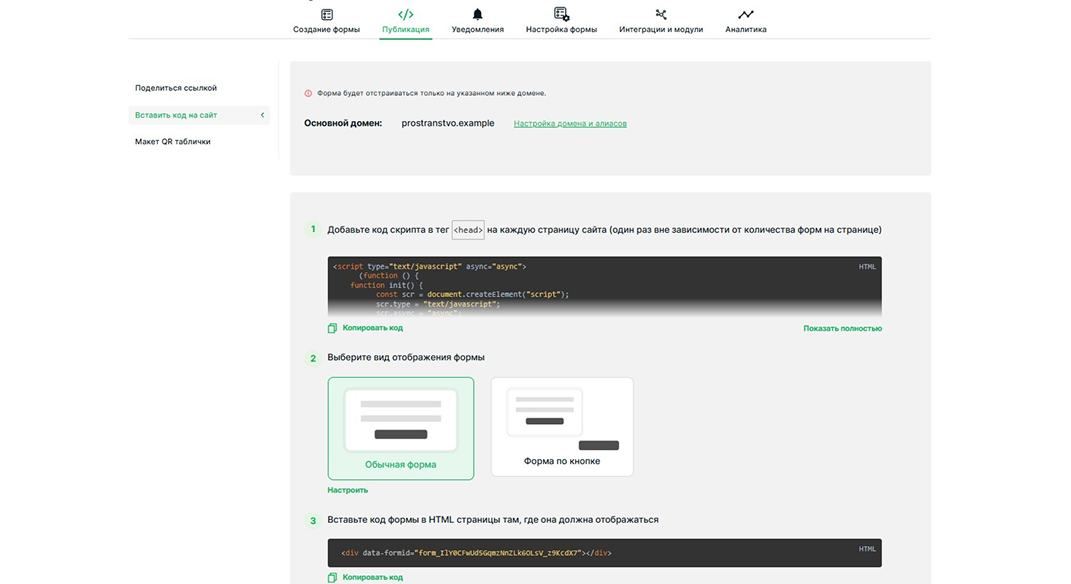
Task: Click the form settings gear icon
Action: pyautogui.click(x=561, y=15)
